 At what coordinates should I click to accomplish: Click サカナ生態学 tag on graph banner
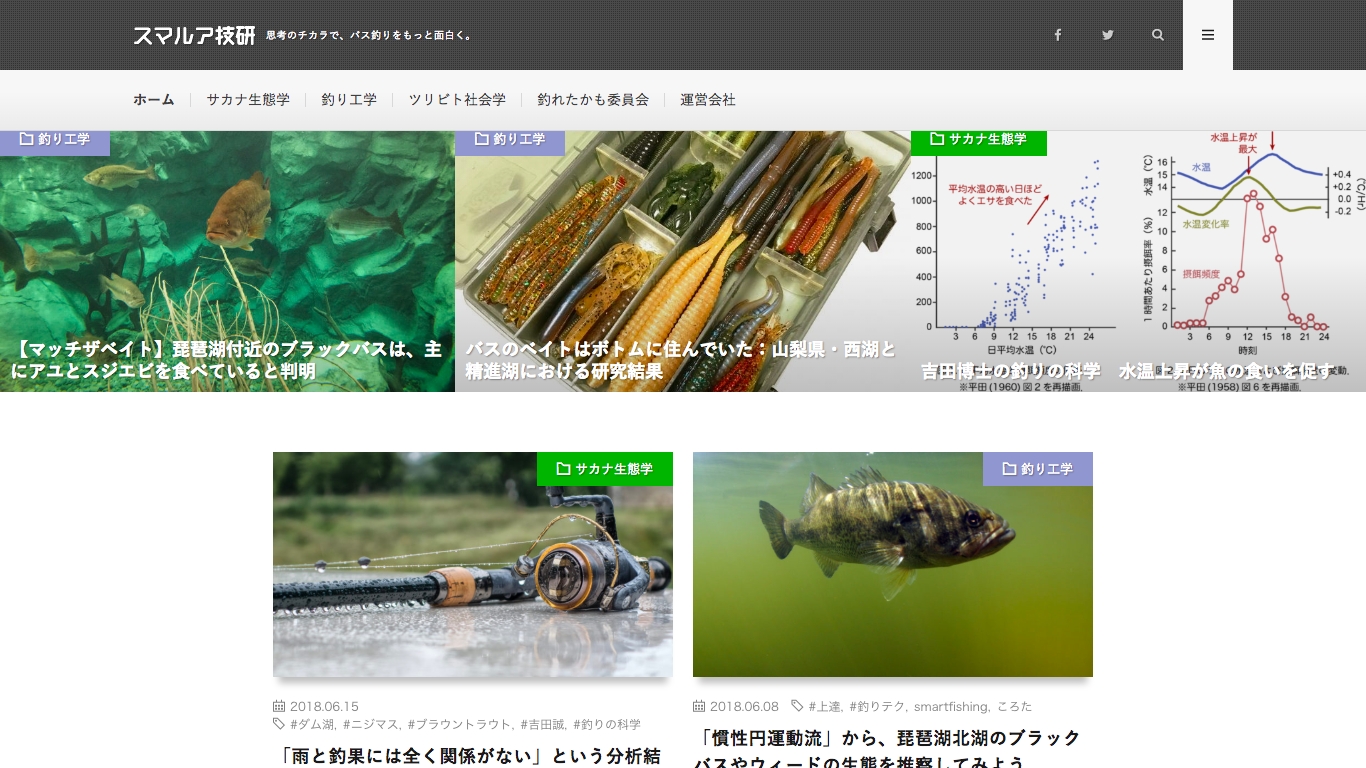point(979,140)
